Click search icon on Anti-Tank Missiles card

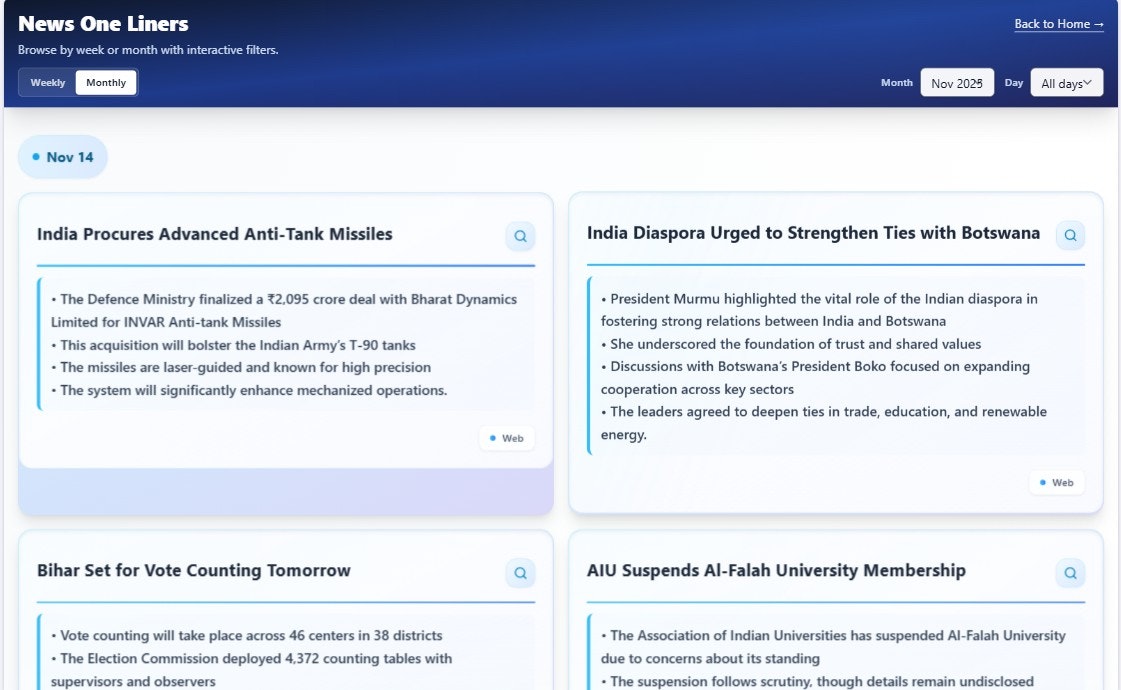pyautogui.click(x=520, y=236)
